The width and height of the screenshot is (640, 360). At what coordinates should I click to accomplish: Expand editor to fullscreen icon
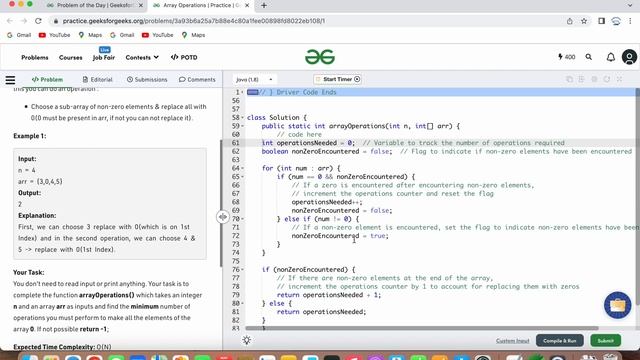(619, 79)
